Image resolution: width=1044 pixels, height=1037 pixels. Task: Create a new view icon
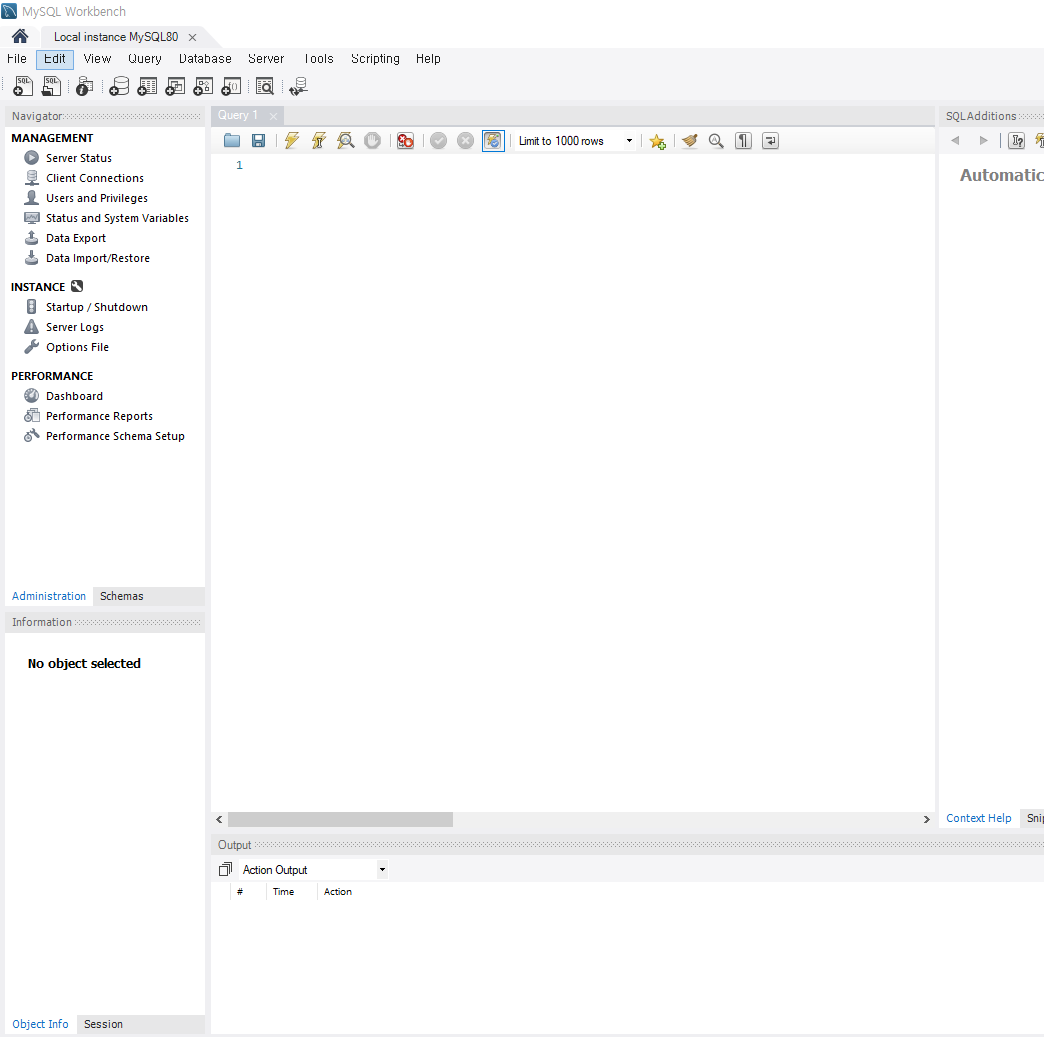175,86
